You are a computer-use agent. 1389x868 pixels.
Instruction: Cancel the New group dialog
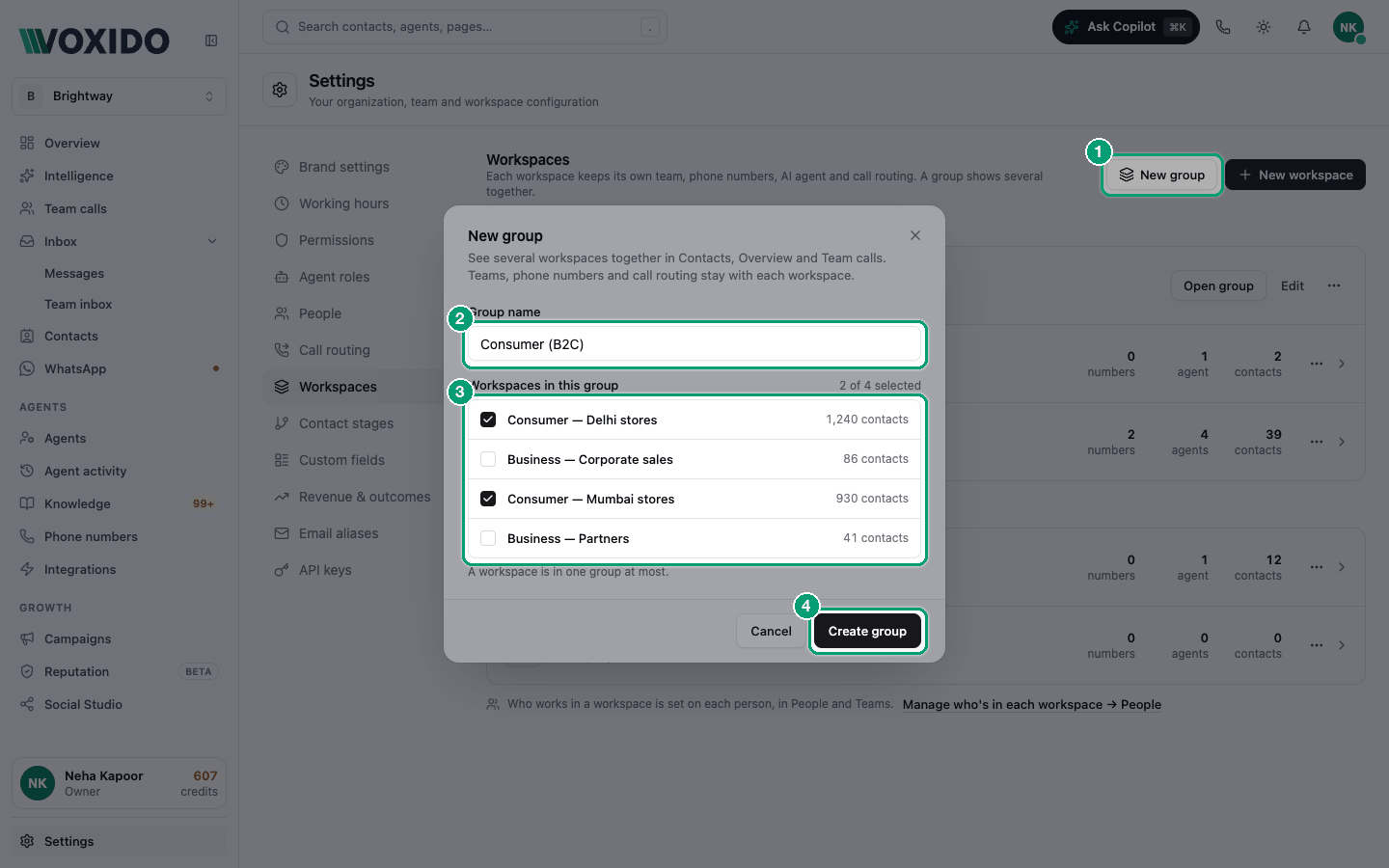click(x=771, y=631)
